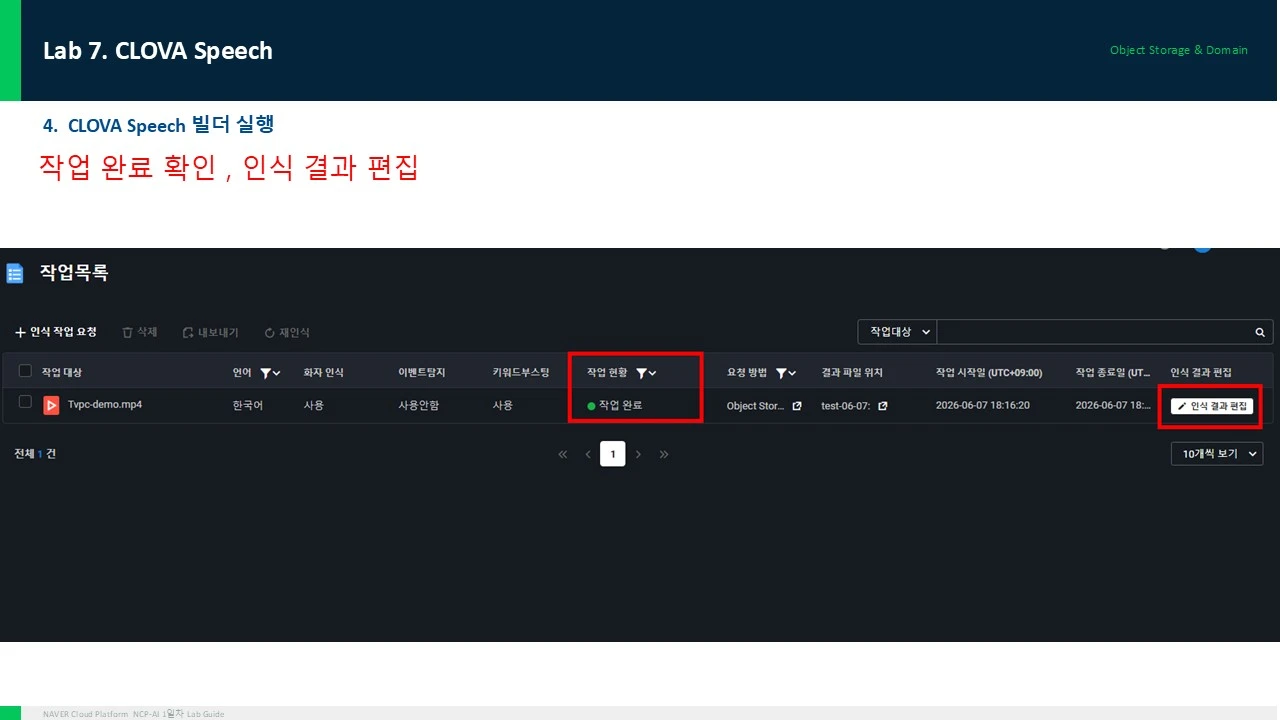Viewport: 1280px width, 720px height.
Task: Click into the search text field
Action: [1094, 332]
